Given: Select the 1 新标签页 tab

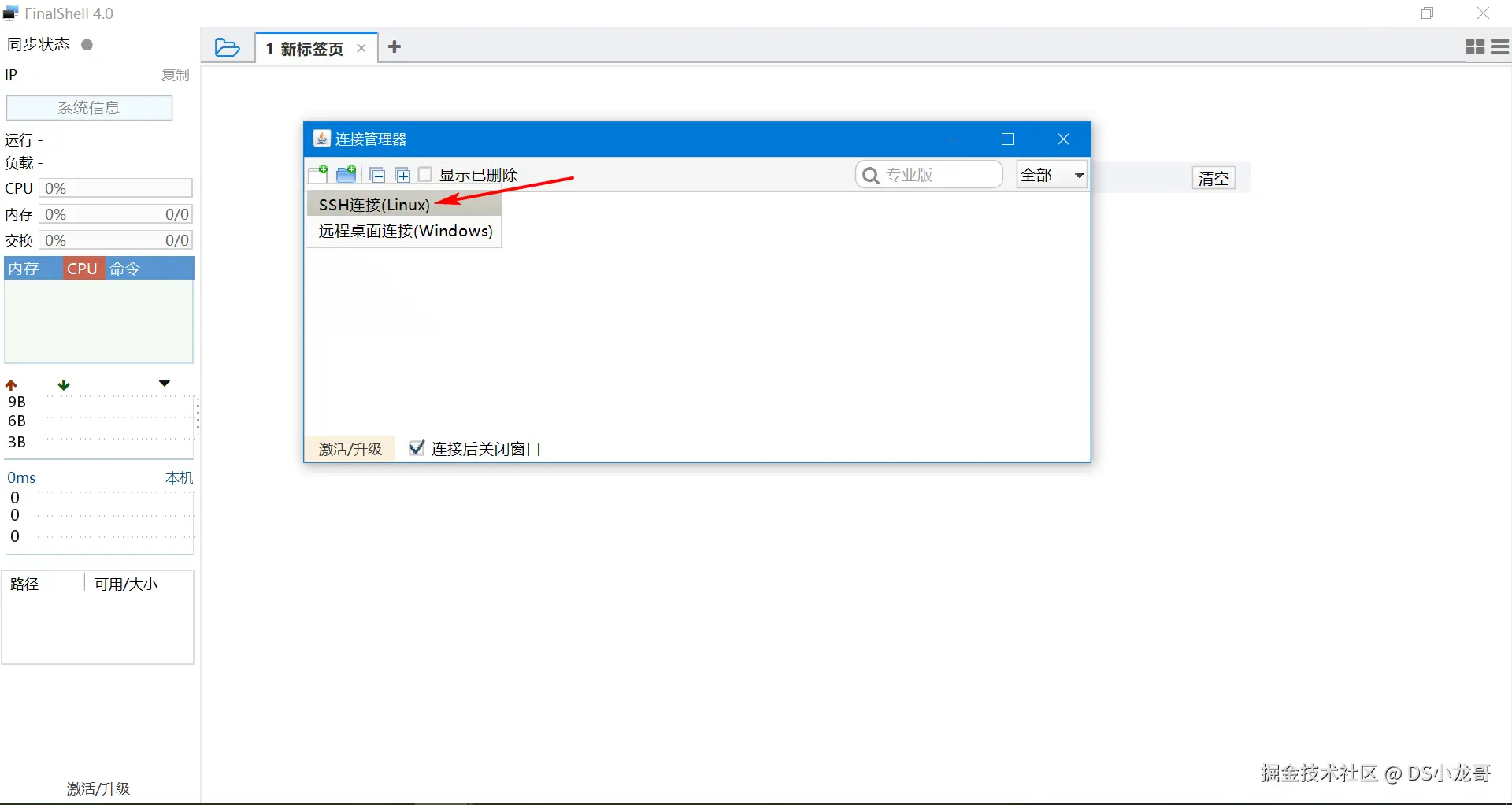Looking at the screenshot, I should (317, 48).
